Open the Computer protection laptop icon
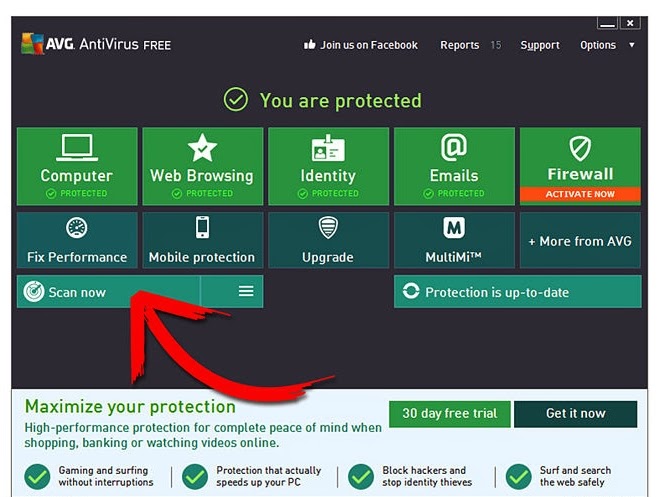Viewport: 665px width, 497px height. click(x=77, y=148)
